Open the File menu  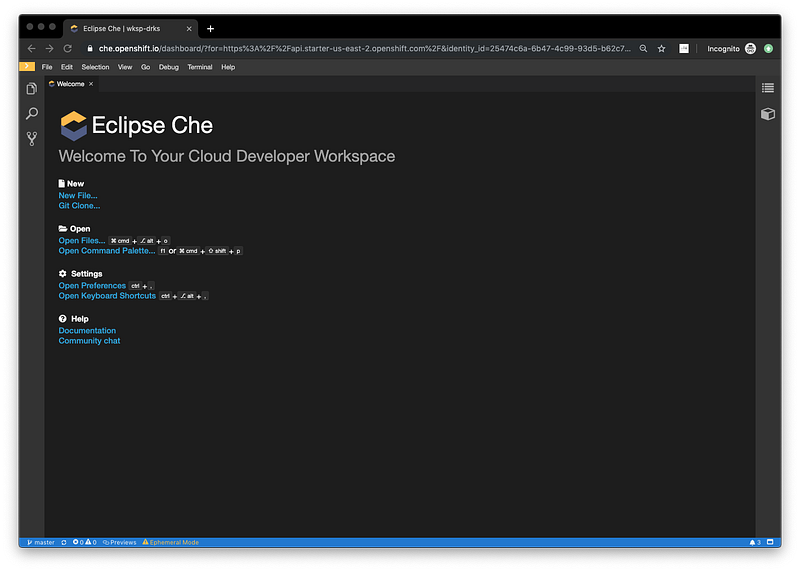(x=47, y=67)
